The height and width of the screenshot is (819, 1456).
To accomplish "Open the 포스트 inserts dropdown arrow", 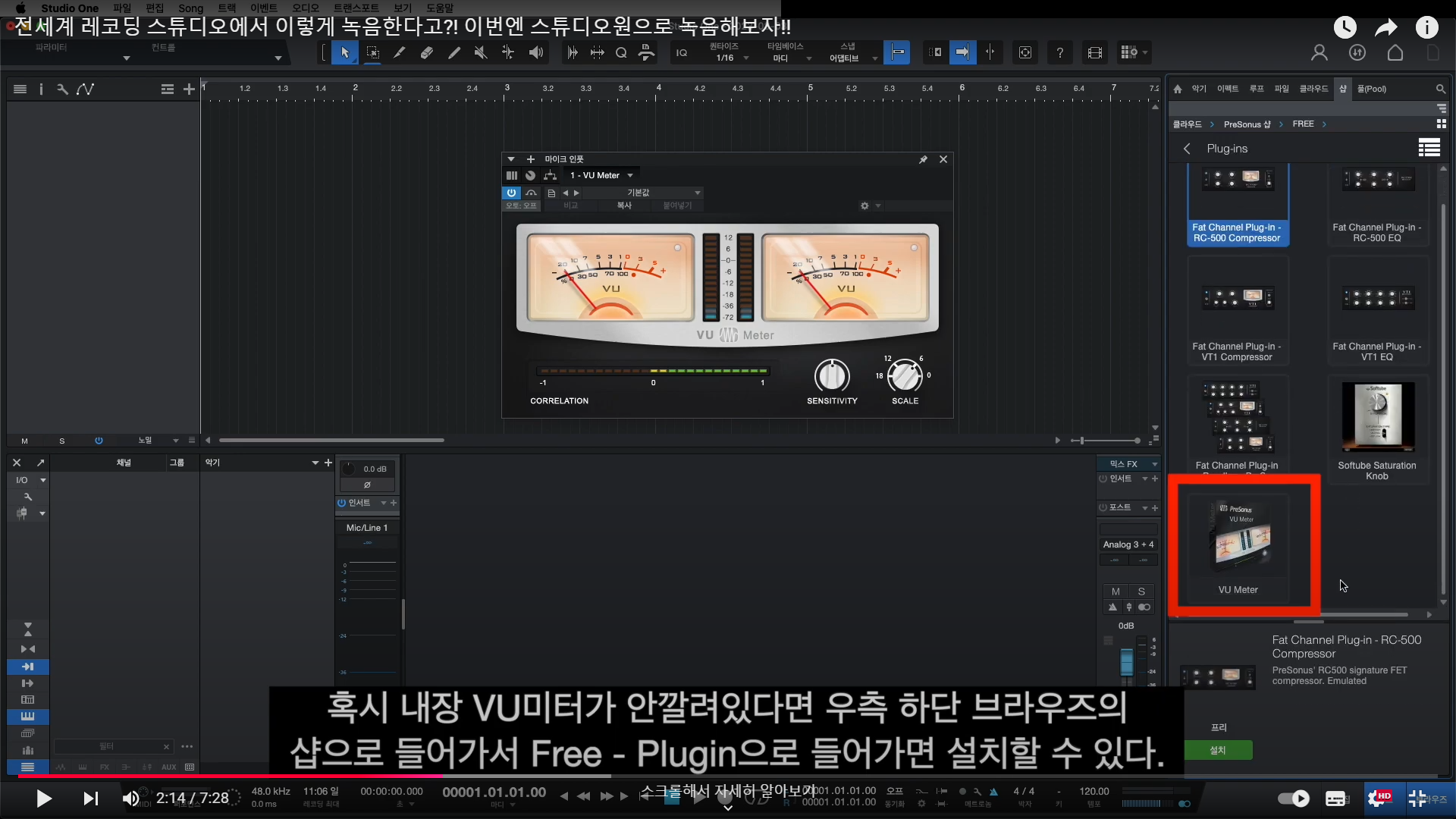I will coord(1144,507).
